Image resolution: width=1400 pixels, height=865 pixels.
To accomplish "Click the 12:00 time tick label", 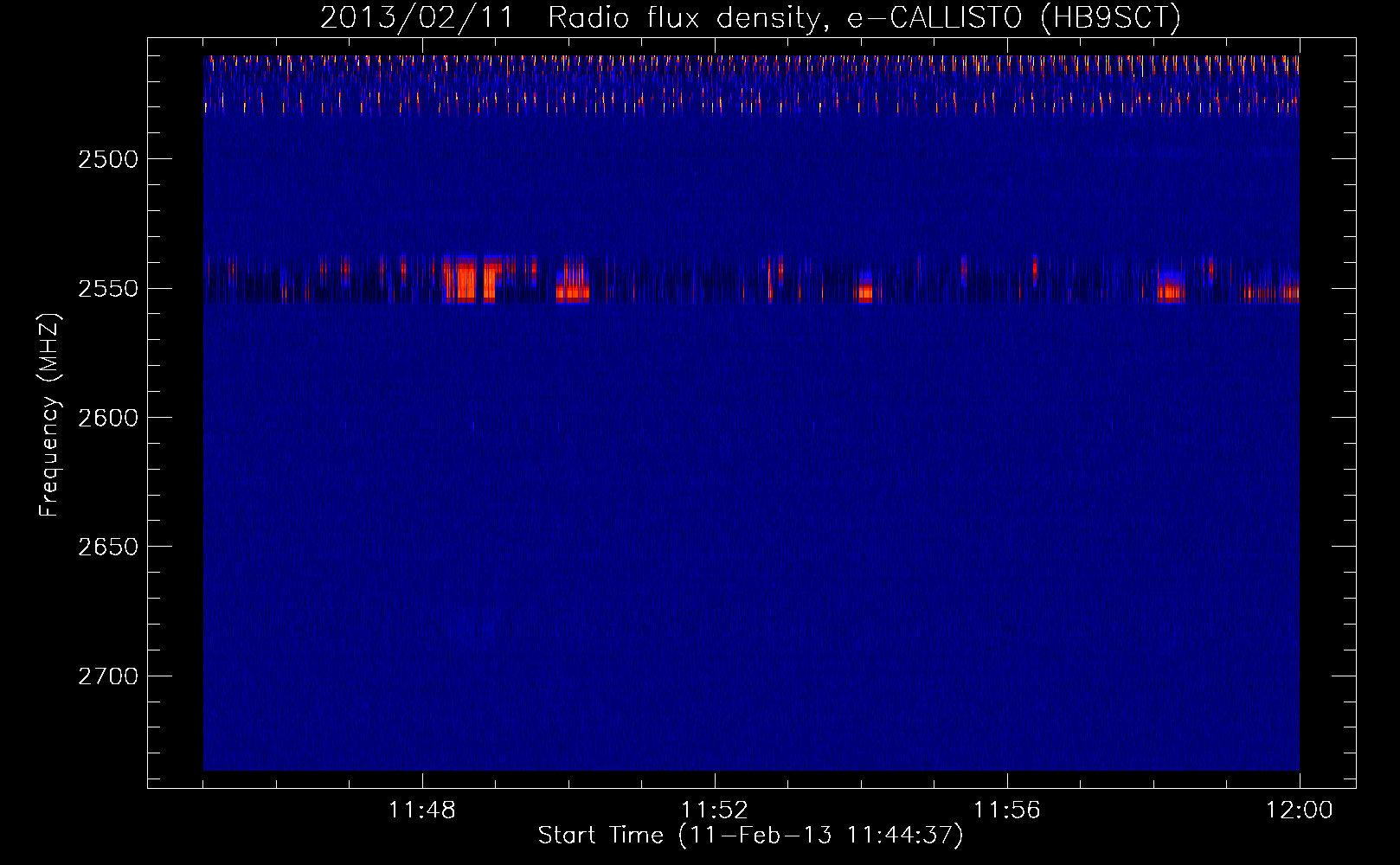I will (x=1300, y=811).
